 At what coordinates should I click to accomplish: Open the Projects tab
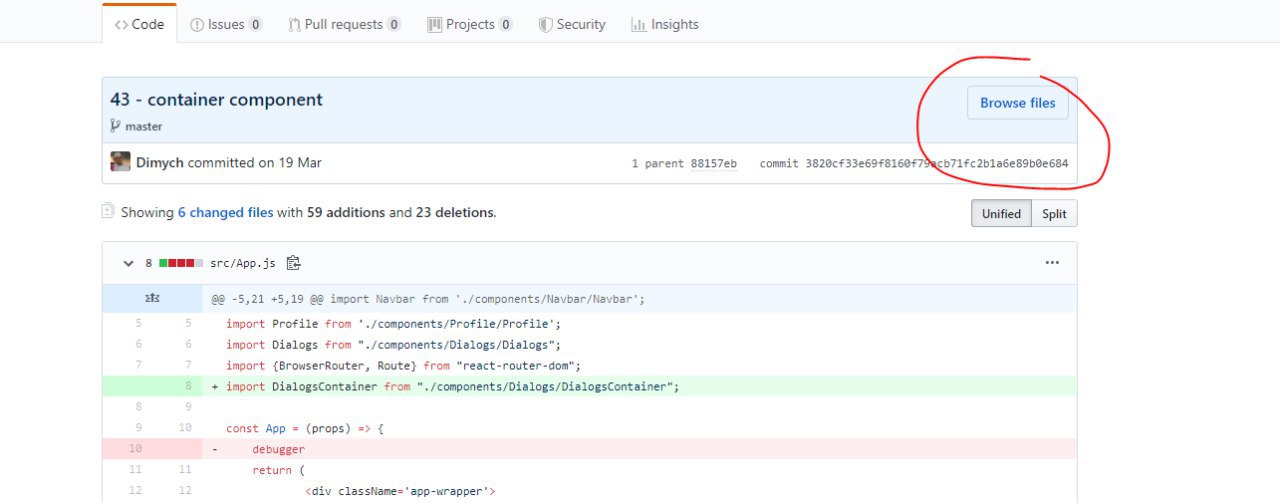(x=470, y=25)
